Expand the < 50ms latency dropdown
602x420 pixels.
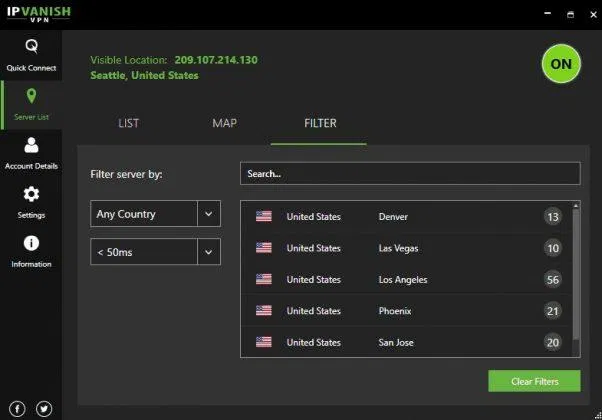(209, 252)
